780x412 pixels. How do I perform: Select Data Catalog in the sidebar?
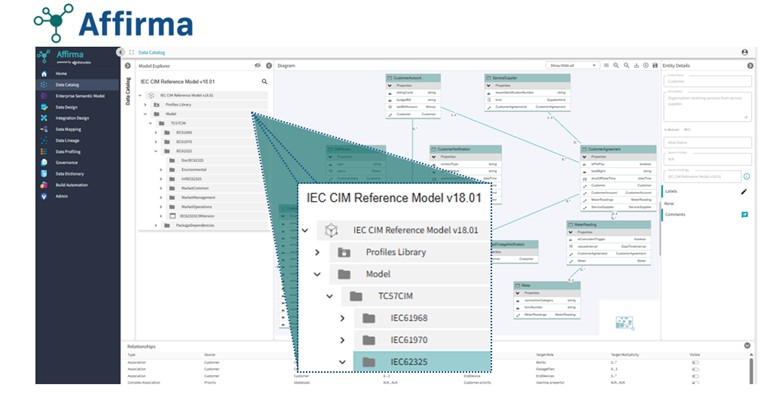(67, 85)
